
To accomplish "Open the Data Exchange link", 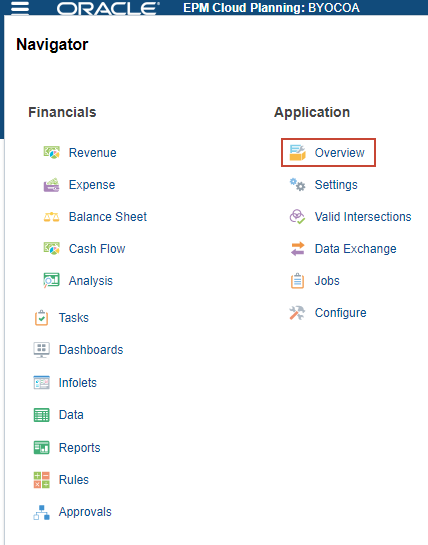I will pyautogui.click(x=356, y=249).
